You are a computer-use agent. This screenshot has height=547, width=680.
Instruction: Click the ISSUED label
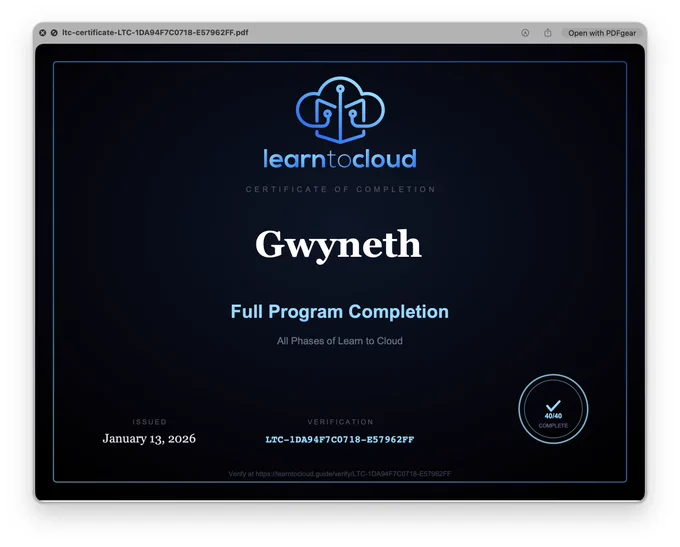pos(150,422)
